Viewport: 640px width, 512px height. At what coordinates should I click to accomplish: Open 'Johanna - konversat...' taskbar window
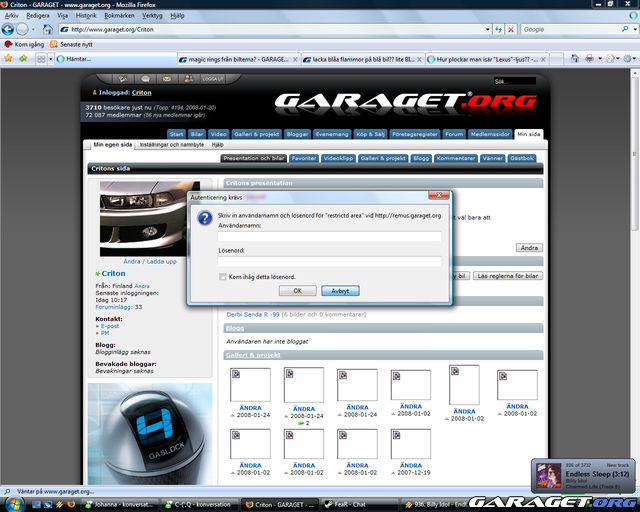coord(119,505)
